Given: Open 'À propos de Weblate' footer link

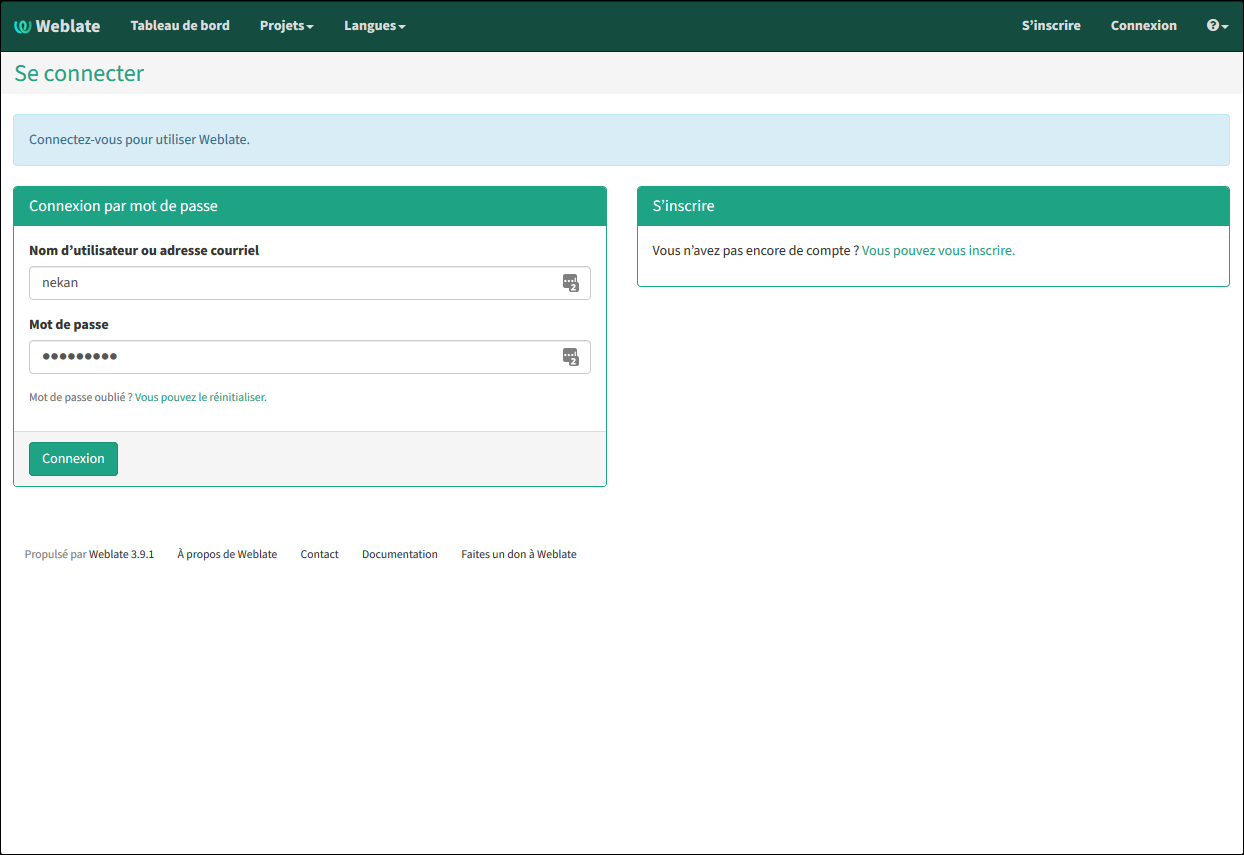Looking at the screenshot, I should 227,554.
